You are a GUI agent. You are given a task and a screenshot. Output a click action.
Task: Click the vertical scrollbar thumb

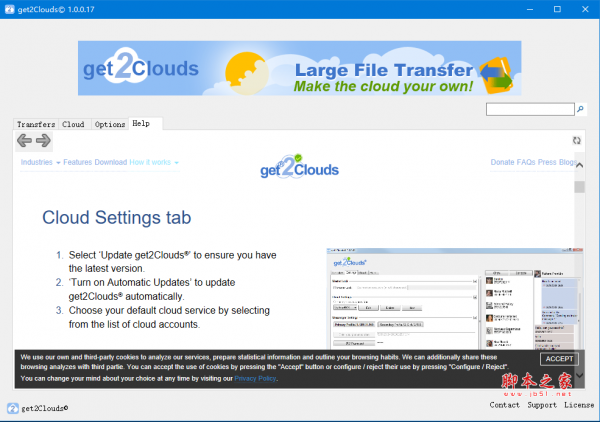[x=579, y=187]
